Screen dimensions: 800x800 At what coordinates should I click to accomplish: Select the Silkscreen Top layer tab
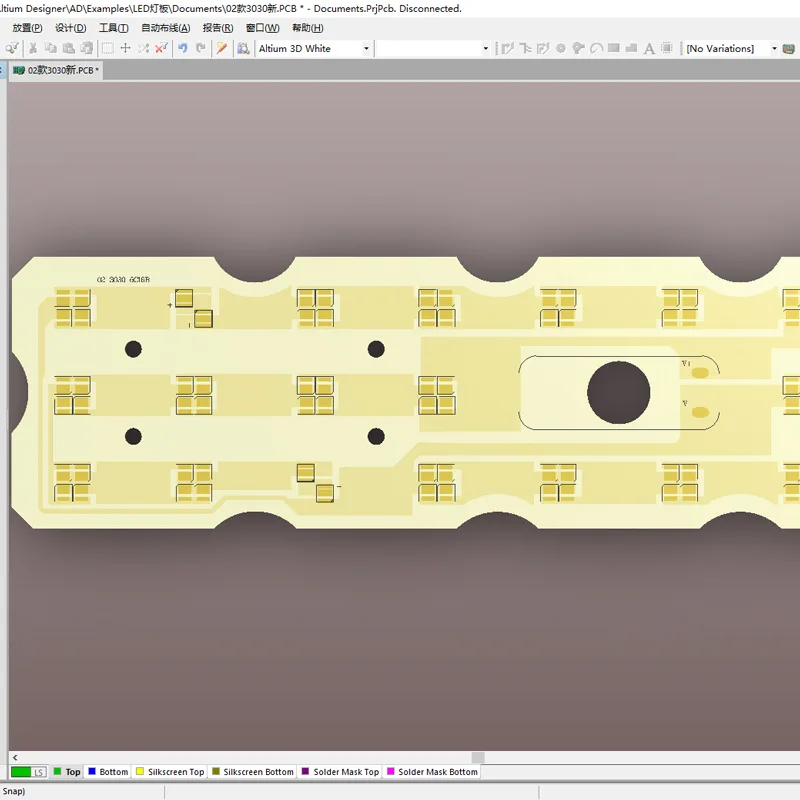170,771
